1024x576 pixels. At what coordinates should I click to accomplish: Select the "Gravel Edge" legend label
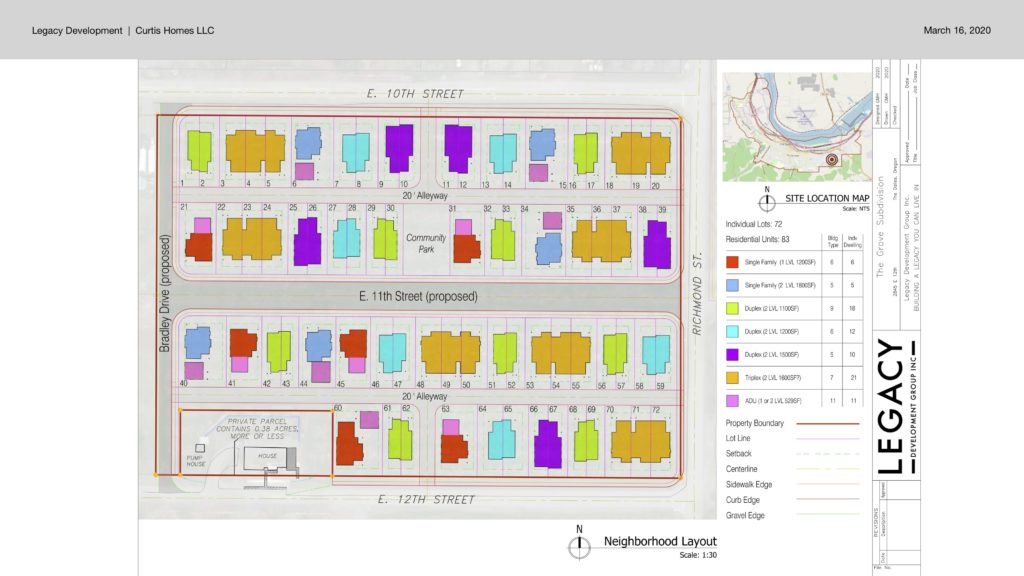click(x=745, y=515)
